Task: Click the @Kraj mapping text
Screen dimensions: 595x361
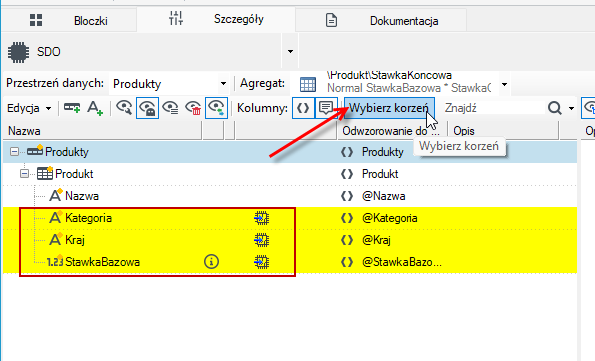Action: 376,240
